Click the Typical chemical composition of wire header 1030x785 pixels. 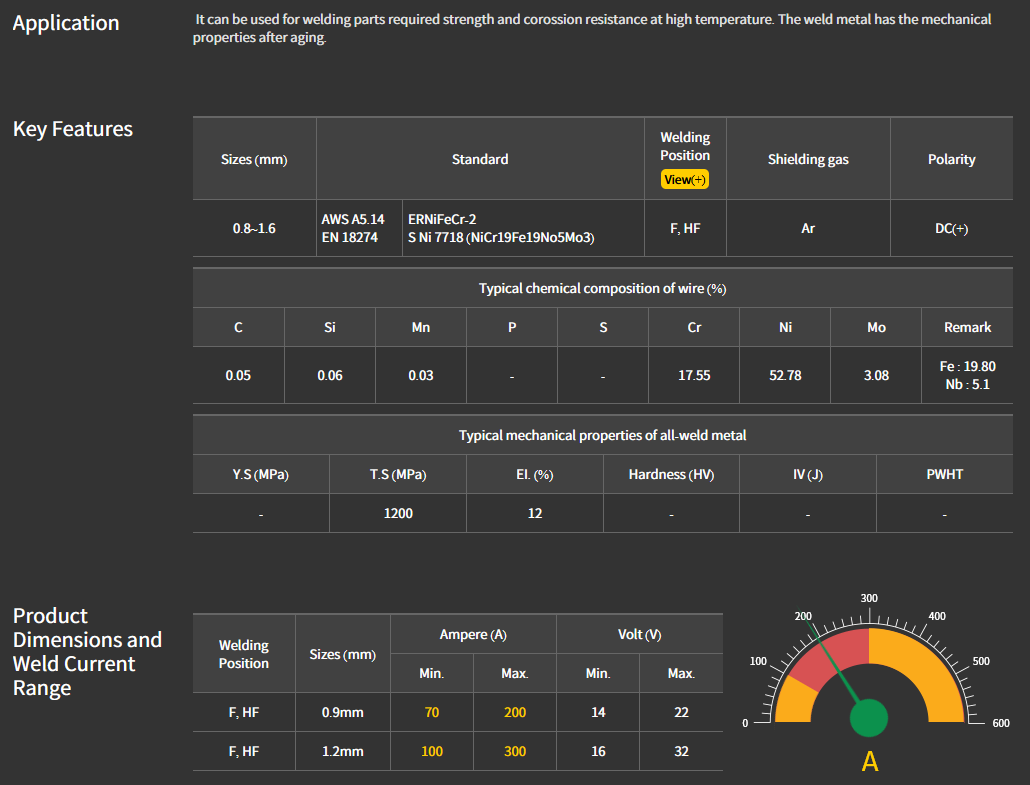pos(602,288)
